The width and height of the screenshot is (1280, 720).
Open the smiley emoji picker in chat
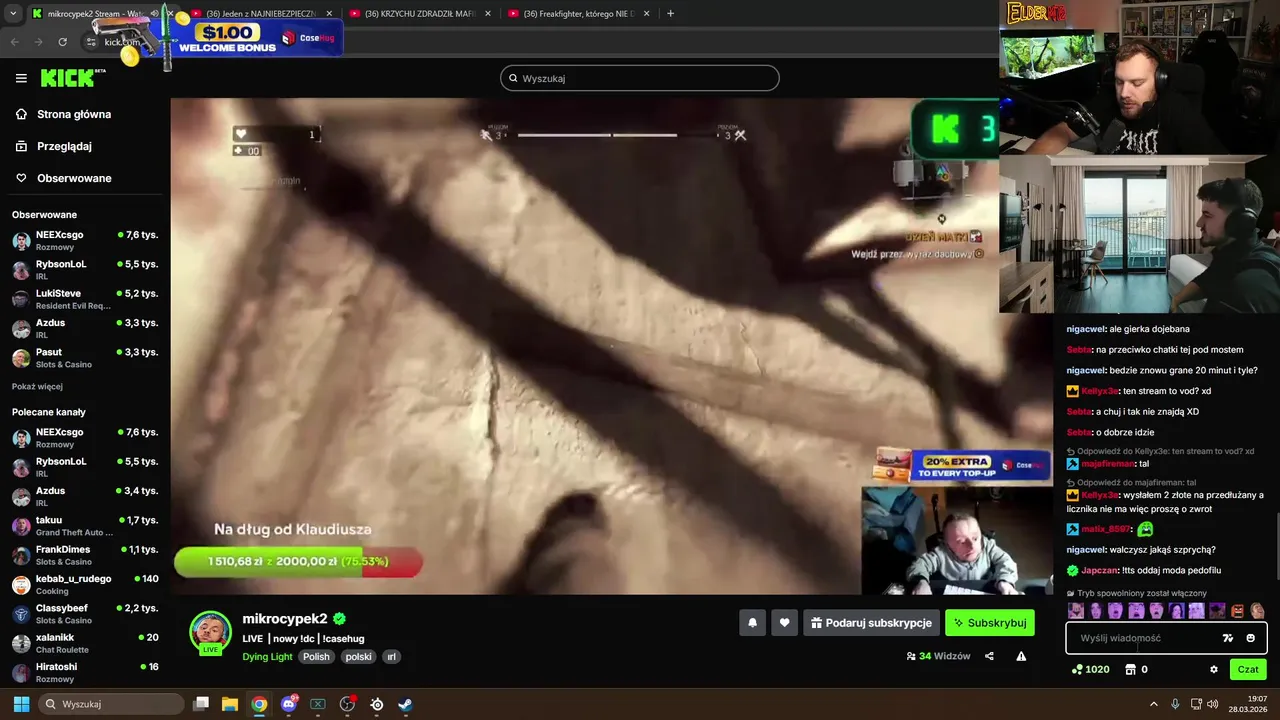[1250, 638]
